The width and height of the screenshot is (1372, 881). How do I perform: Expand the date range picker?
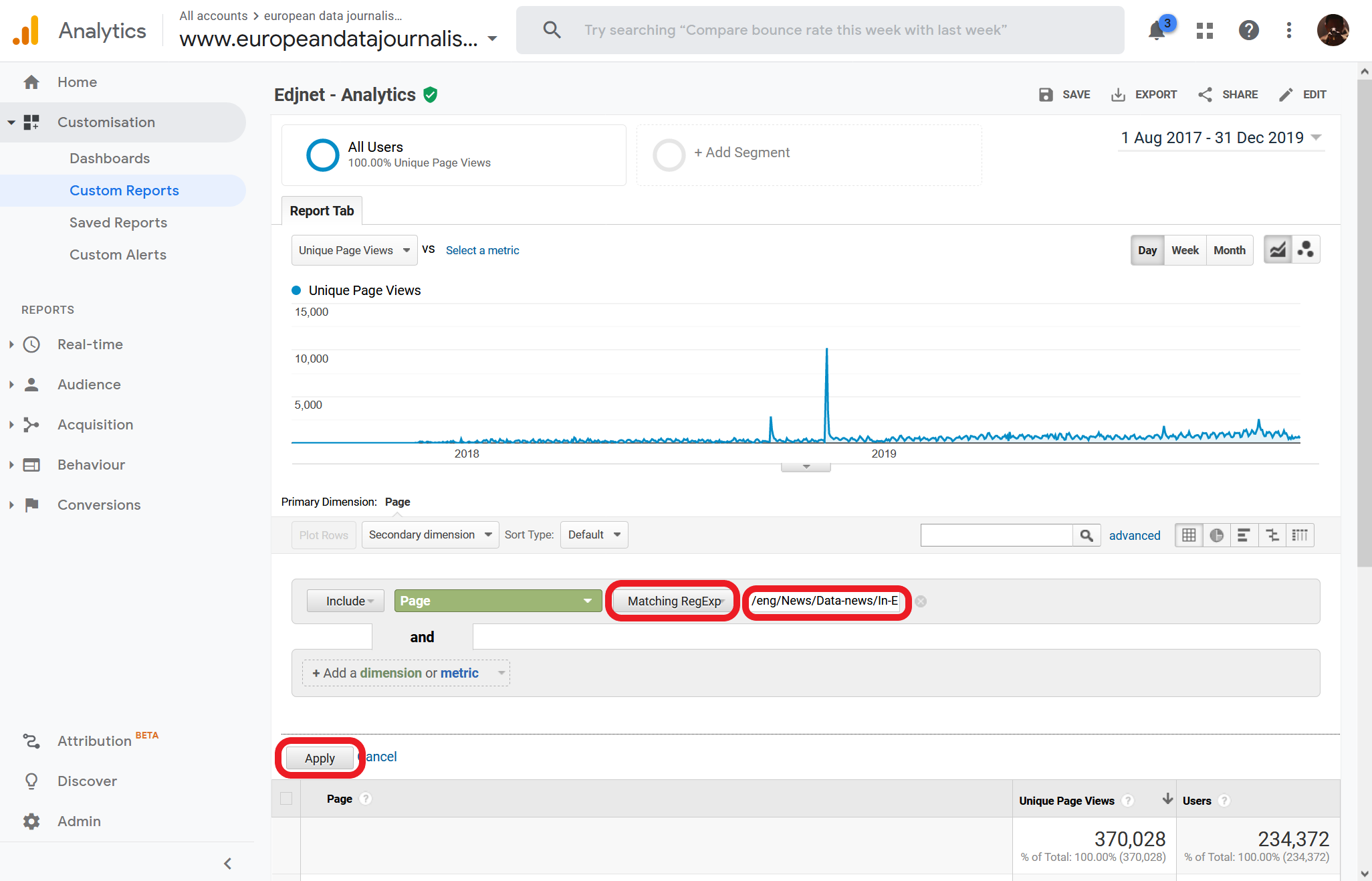click(x=1221, y=138)
